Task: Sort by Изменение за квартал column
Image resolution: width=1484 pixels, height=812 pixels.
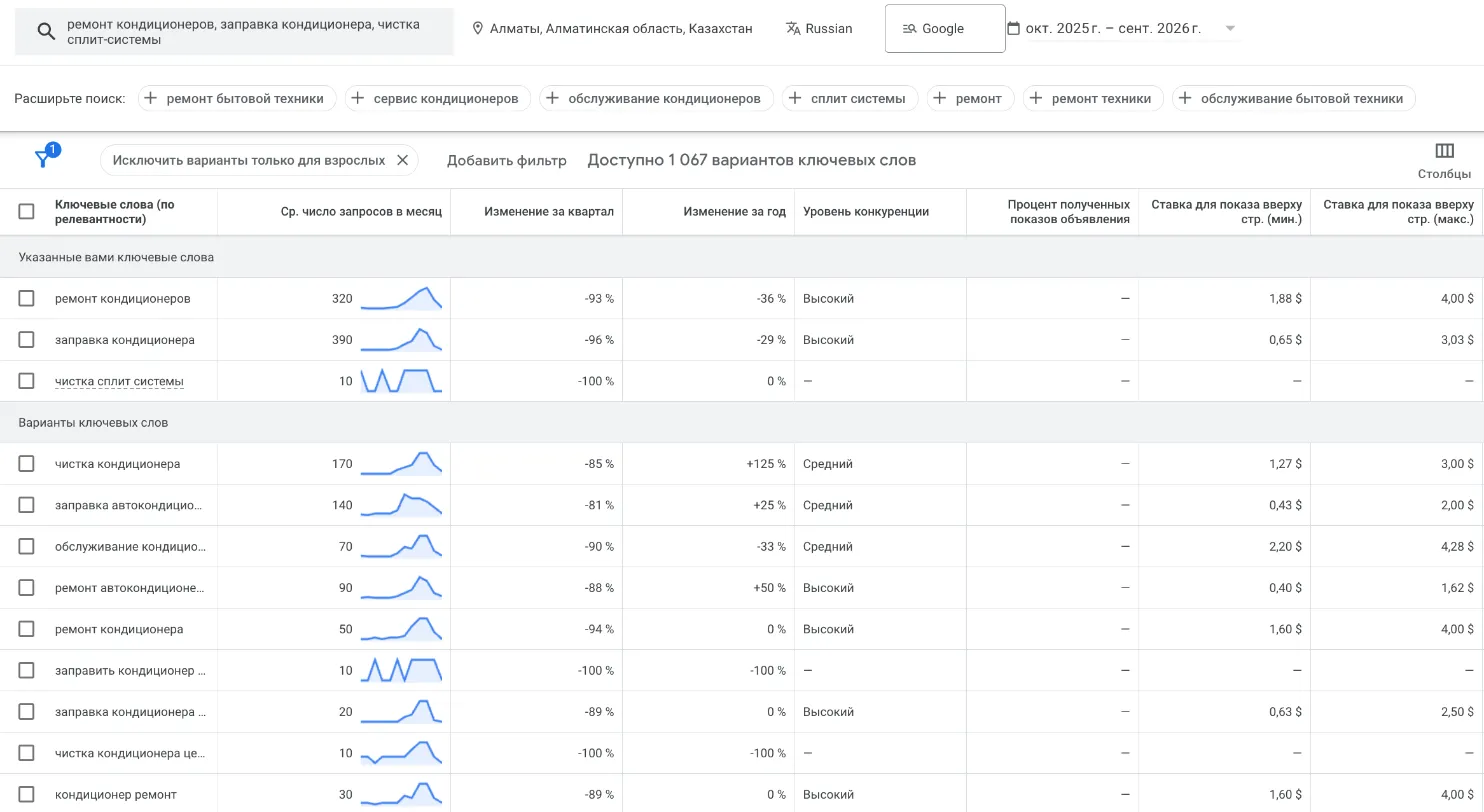Action: point(549,212)
